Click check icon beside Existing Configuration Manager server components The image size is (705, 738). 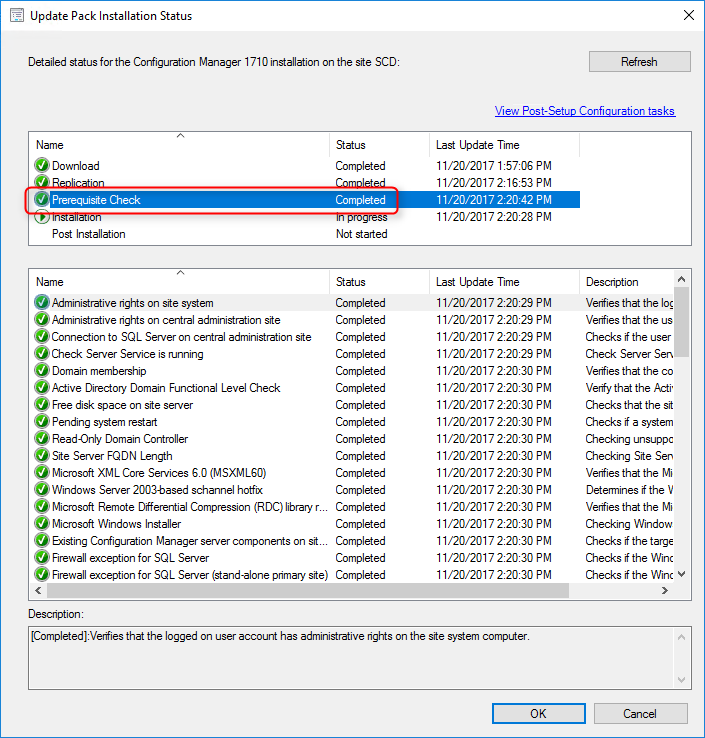[x=42, y=540]
